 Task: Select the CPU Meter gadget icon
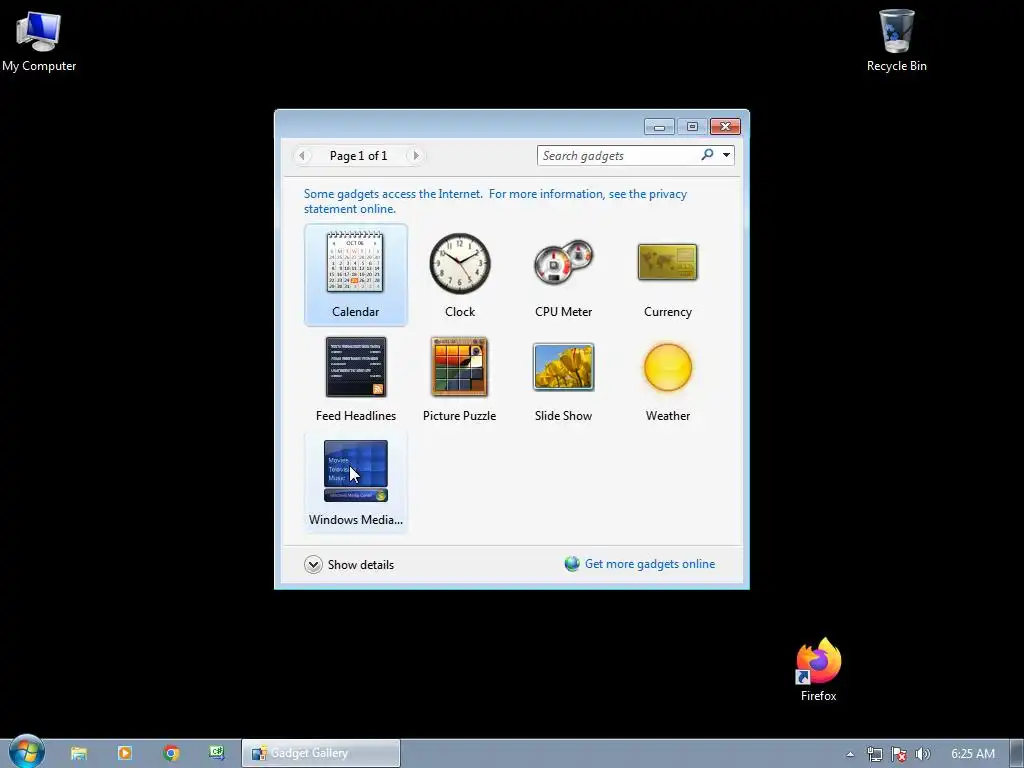click(564, 261)
